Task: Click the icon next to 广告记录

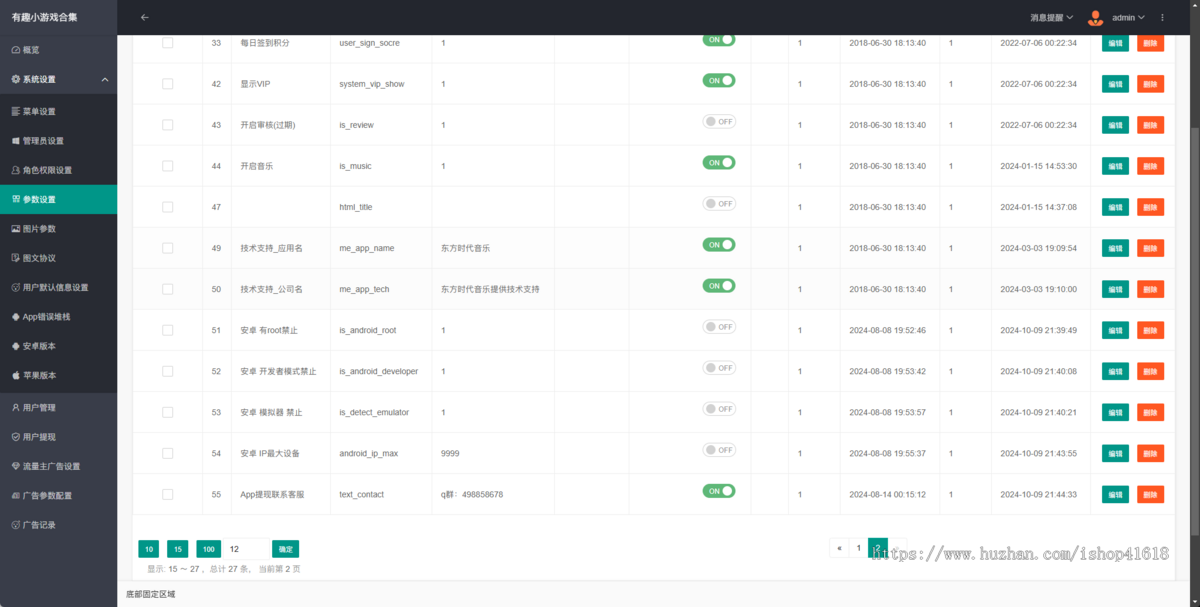Action: (x=15, y=525)
